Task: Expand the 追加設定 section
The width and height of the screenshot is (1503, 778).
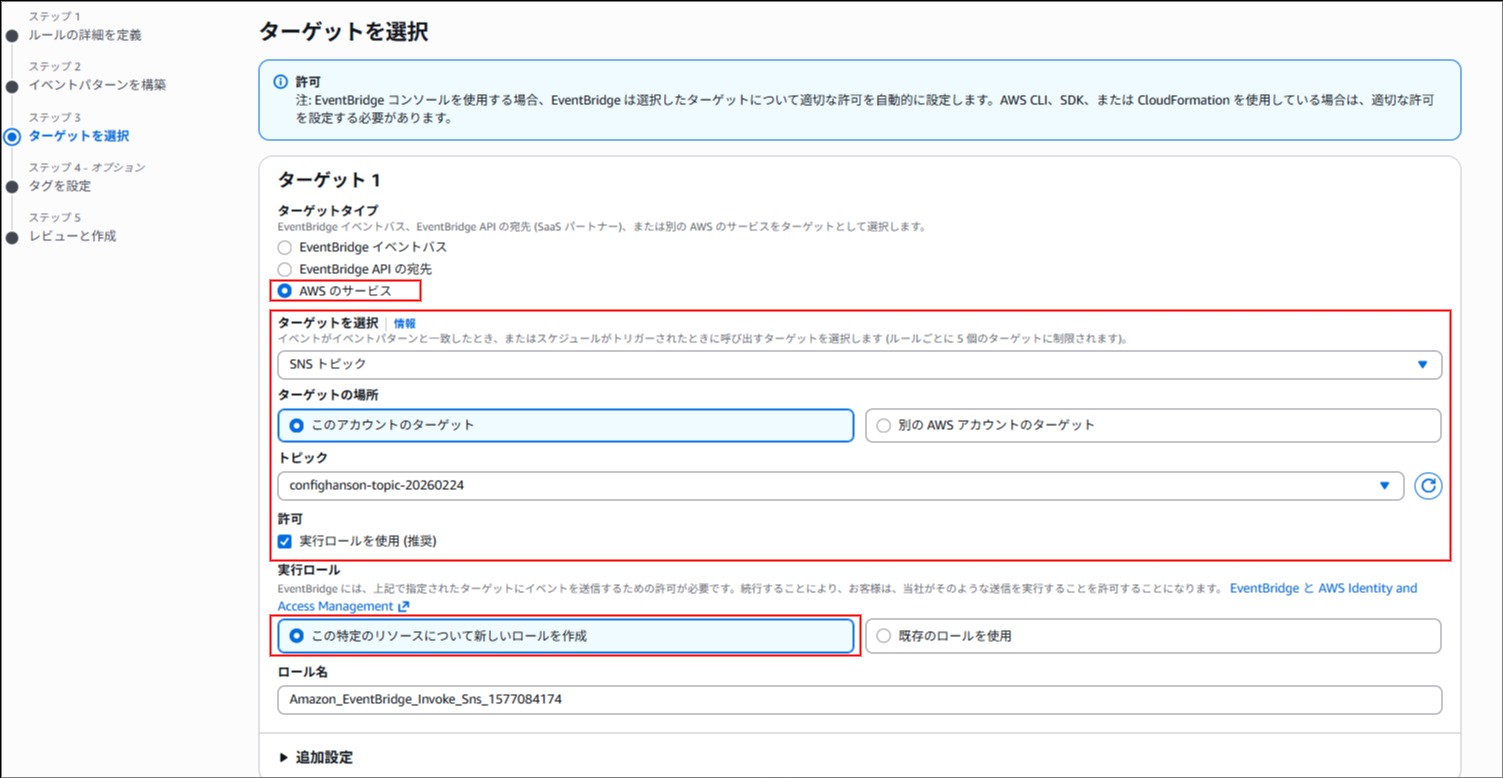Action: pyautogui.click(x=316, y=757)
